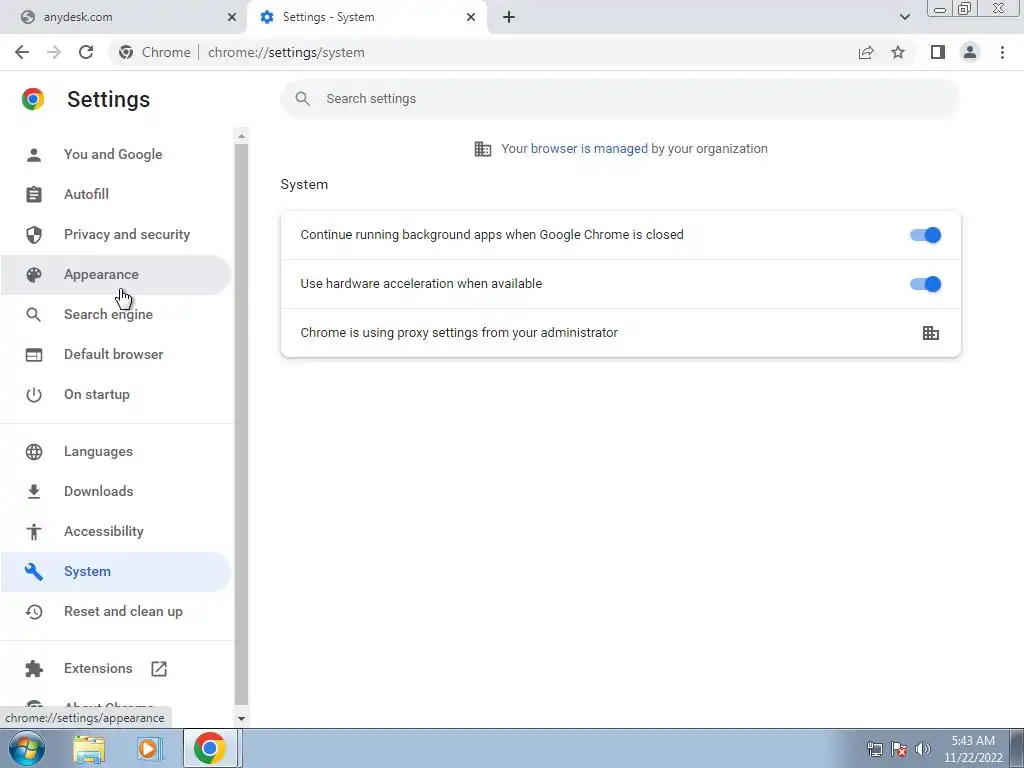Viewport: 1024px width, 768px height.
Task: Click the accessibility figure icon
Action: 34,532
